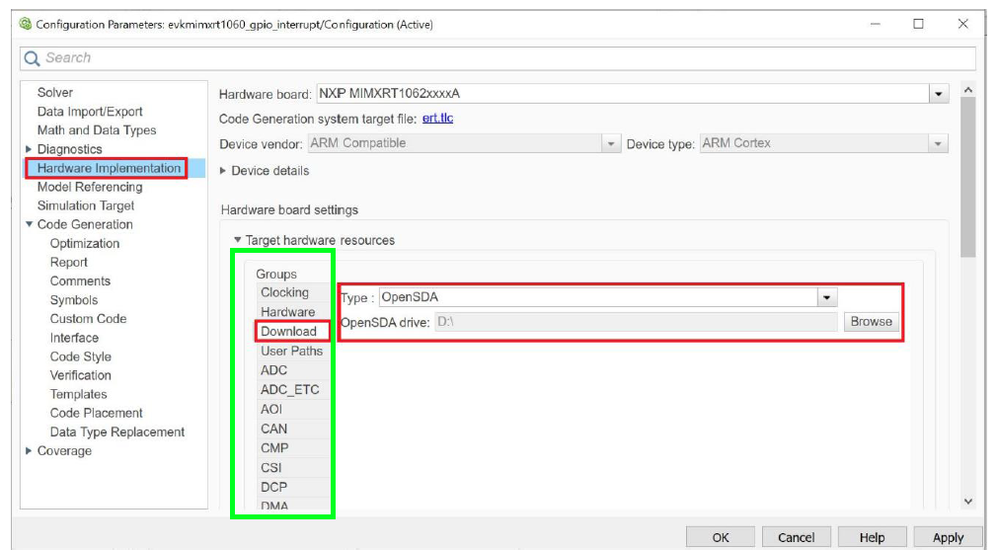998x558 pixels.
Task: Expand the Coverage tree arrow
Action: pos(29,450)
